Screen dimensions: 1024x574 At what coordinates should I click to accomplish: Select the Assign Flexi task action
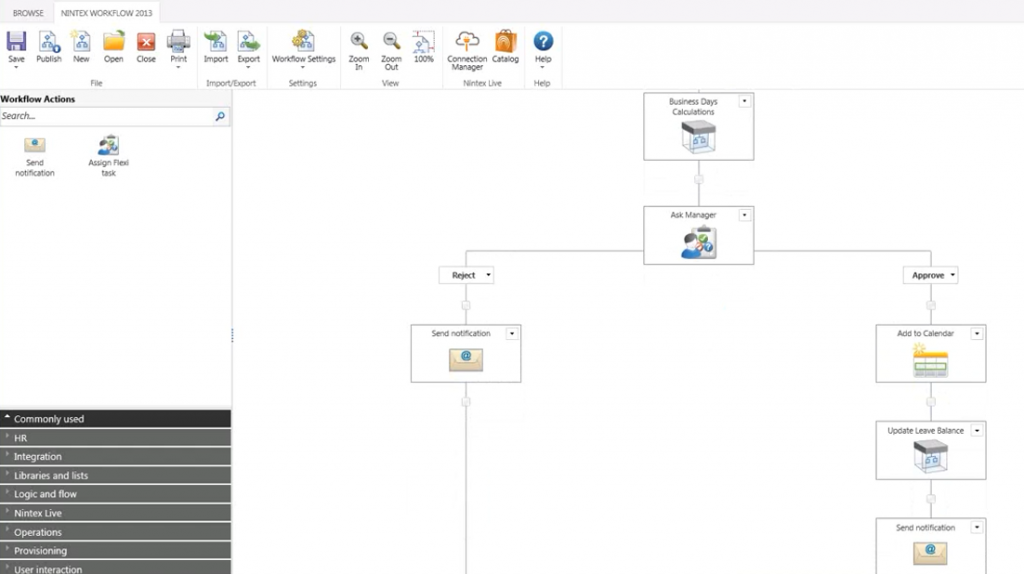(x=108, y=147)
